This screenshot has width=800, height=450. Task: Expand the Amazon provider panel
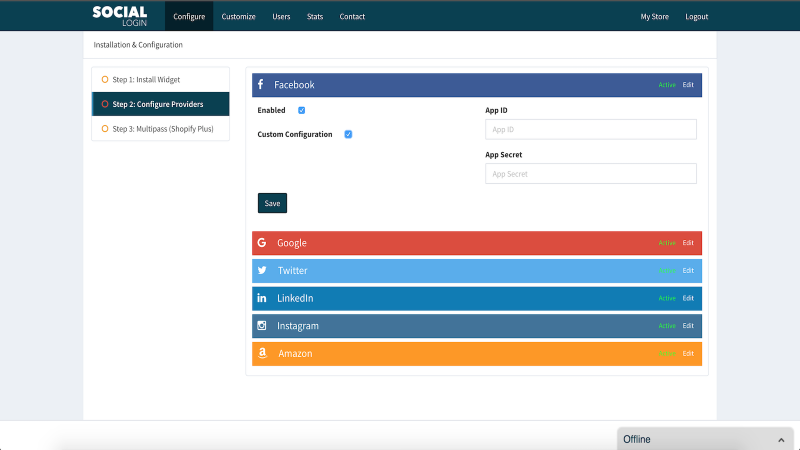pos(477,353)
